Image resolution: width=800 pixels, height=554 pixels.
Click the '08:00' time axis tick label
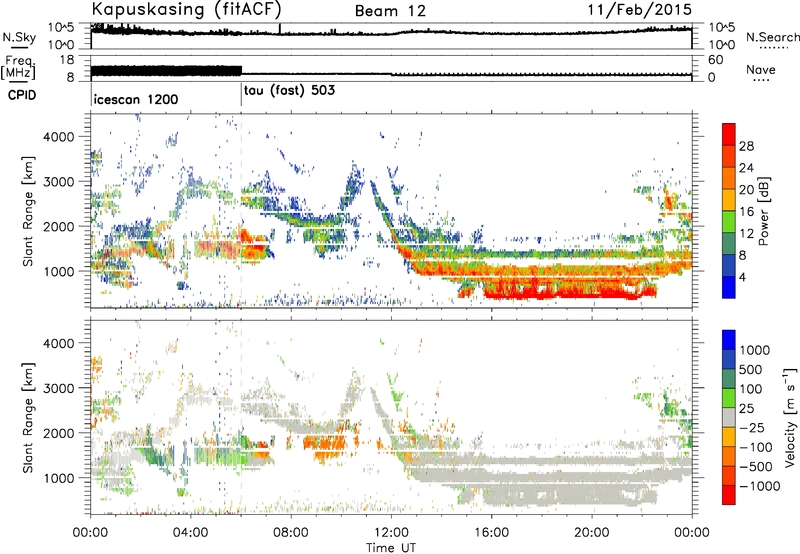coord(291,533)
